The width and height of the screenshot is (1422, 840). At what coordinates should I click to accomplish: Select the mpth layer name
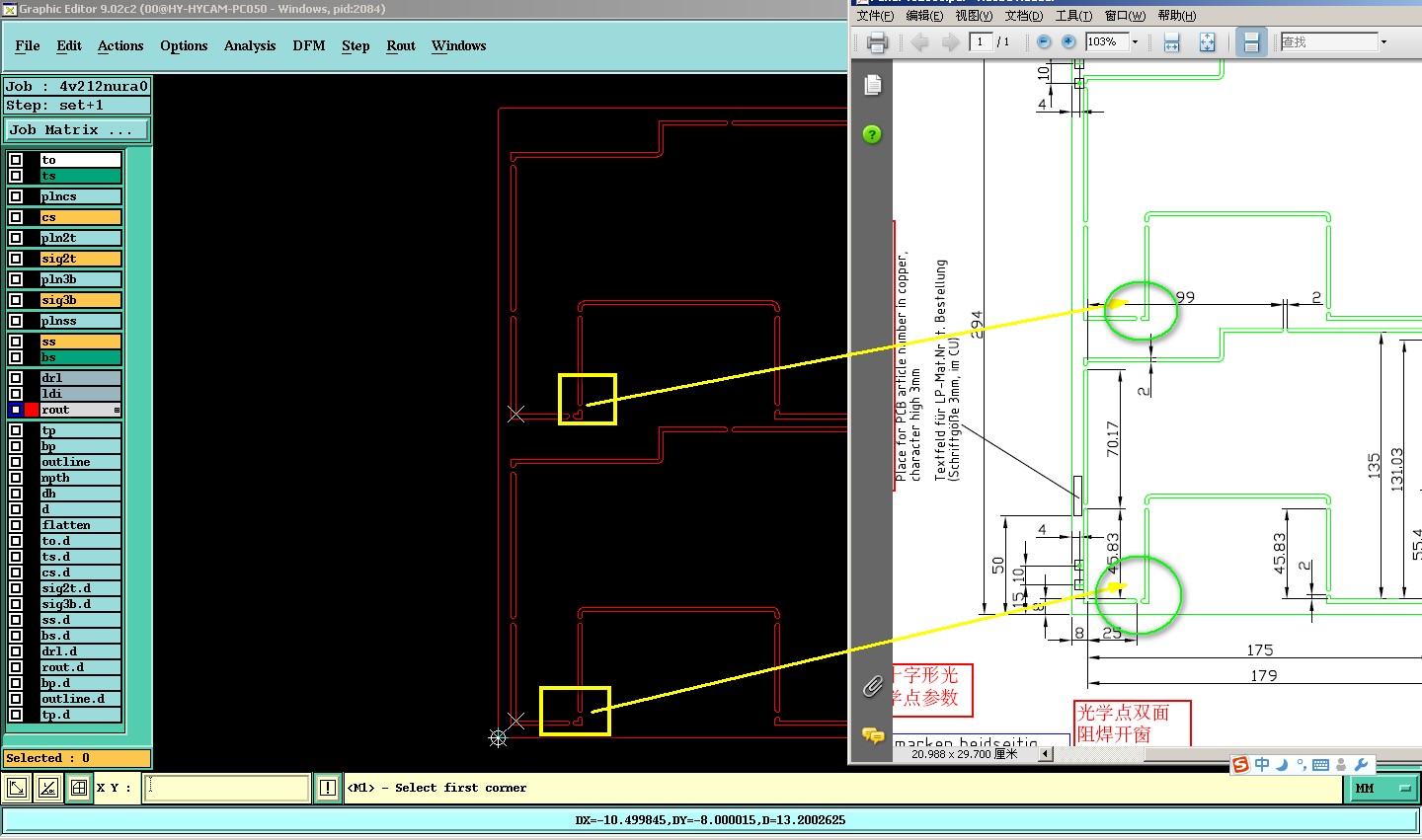[x=81, y=478]
